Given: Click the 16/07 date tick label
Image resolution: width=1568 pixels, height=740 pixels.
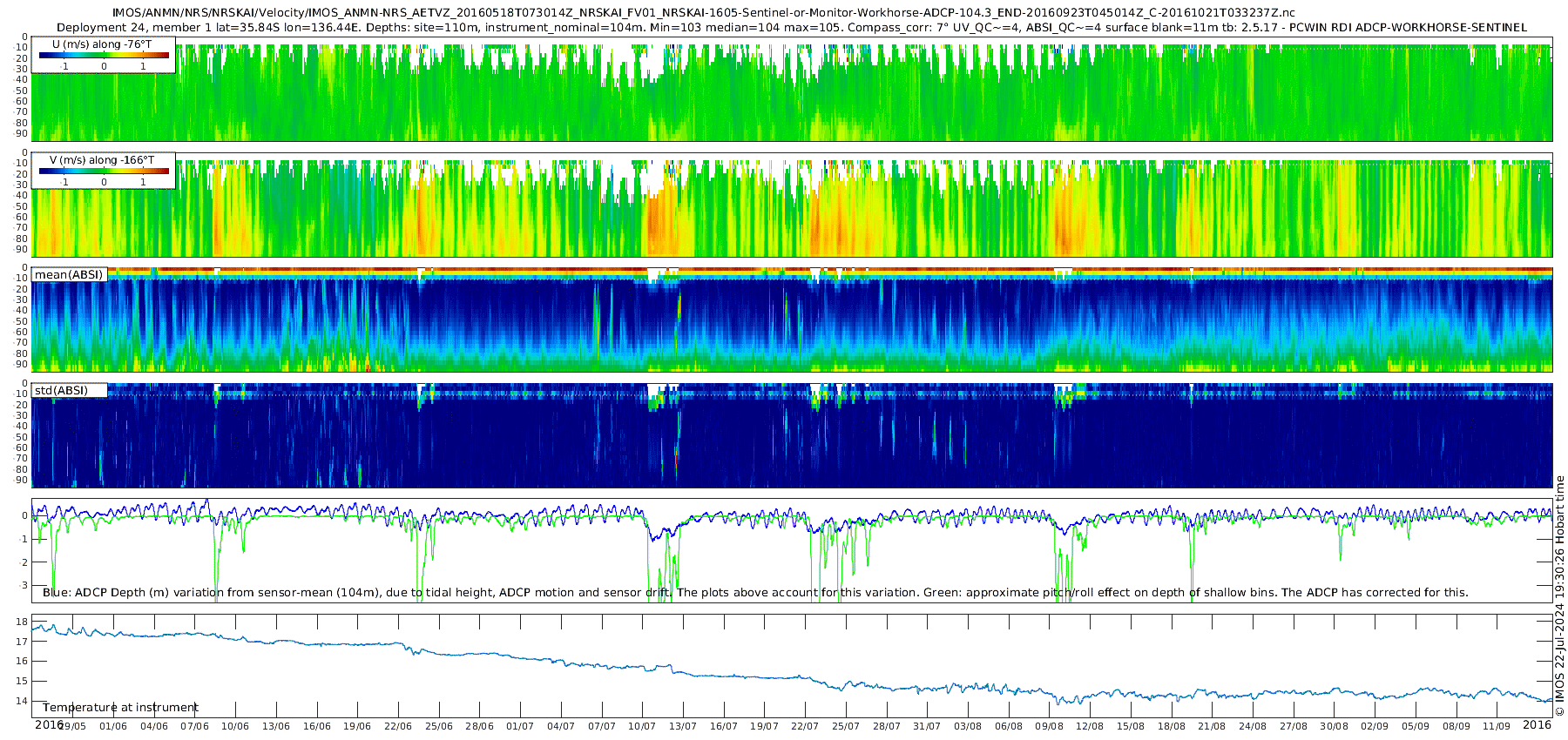Looking at the screenshot, I should tap(724, 726).
